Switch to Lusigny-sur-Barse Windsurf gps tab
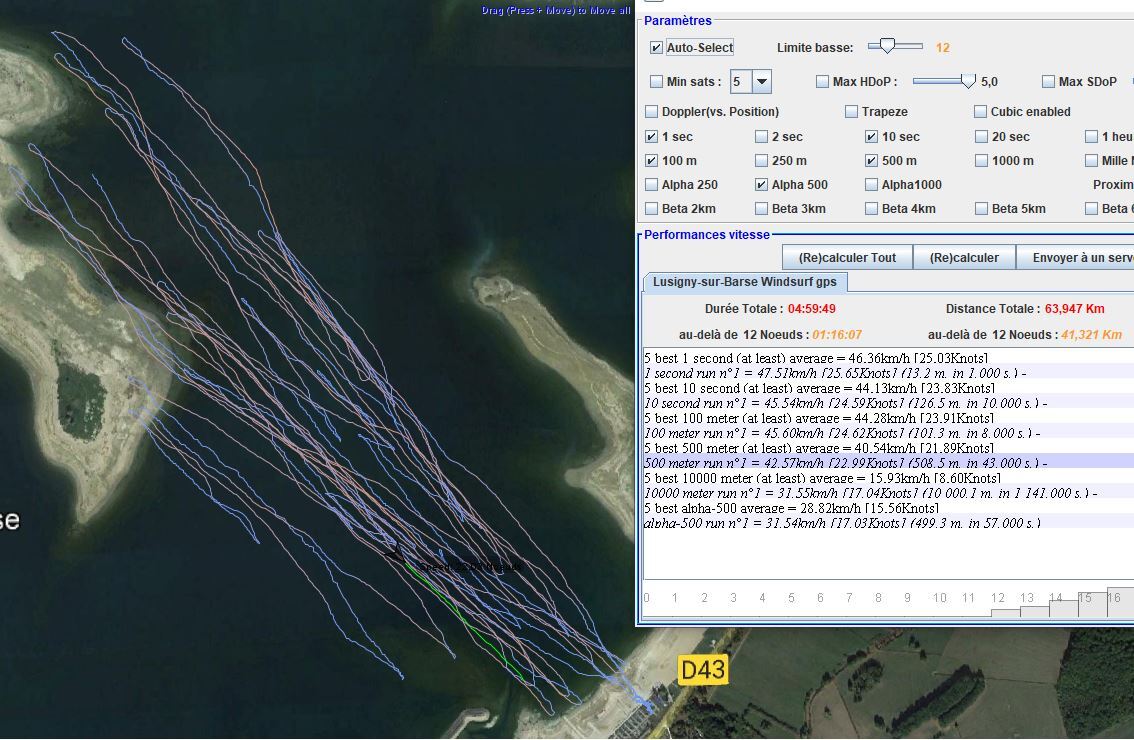 tap(744, 282)
